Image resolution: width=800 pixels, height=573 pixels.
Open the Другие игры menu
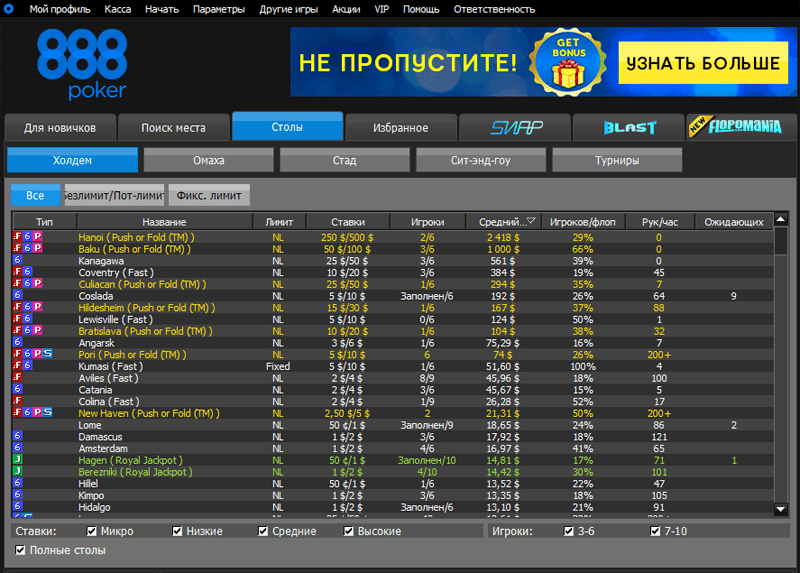[x=289, y=9]
